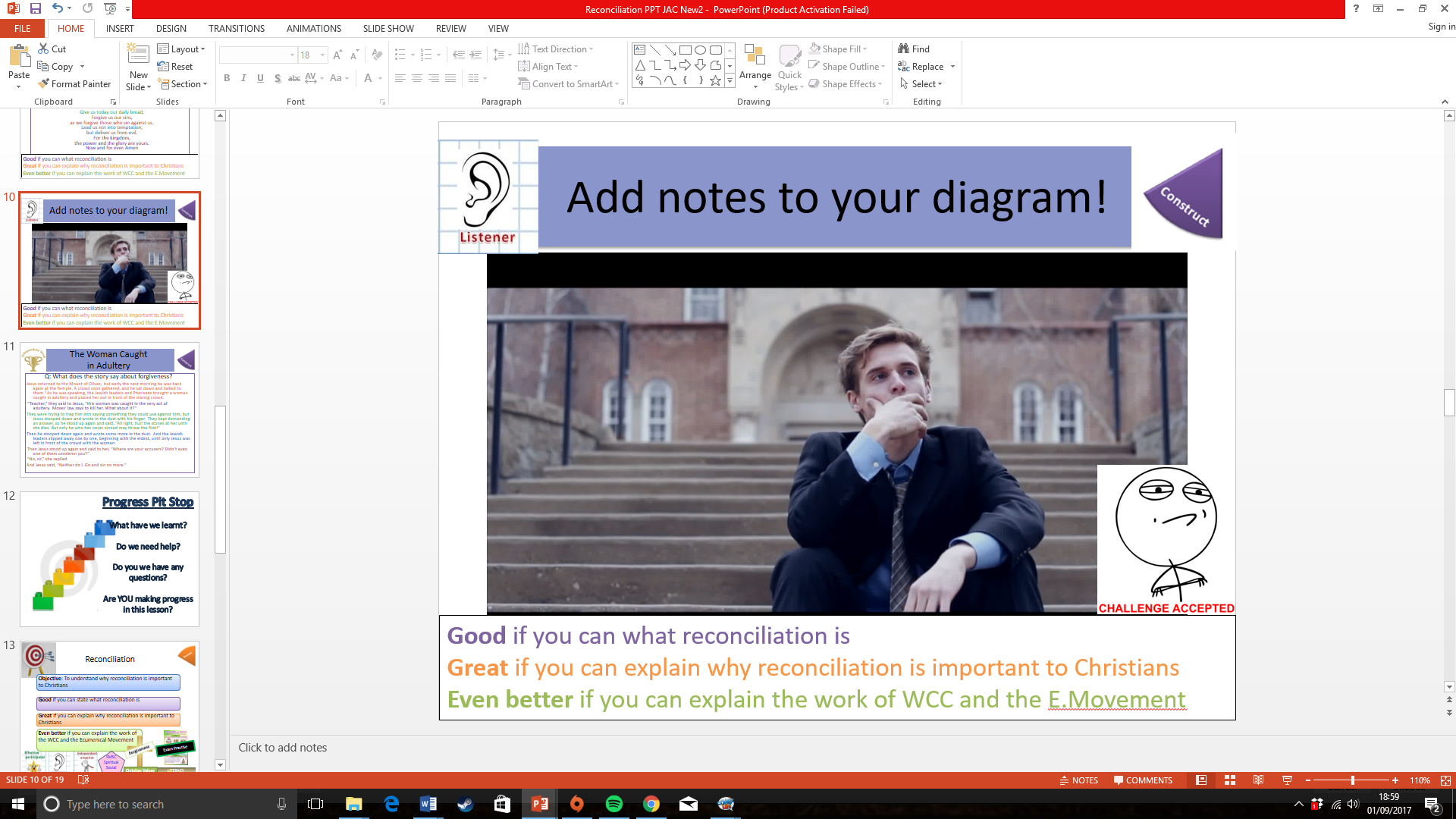Toggle Normal view in status bar

[x=1201, y=780]
